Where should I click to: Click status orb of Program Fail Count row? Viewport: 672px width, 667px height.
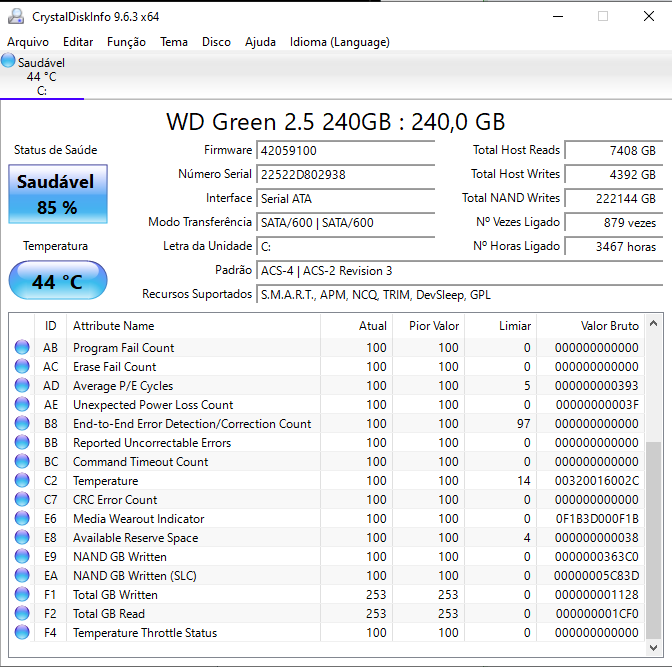click(x=22, y=347)
